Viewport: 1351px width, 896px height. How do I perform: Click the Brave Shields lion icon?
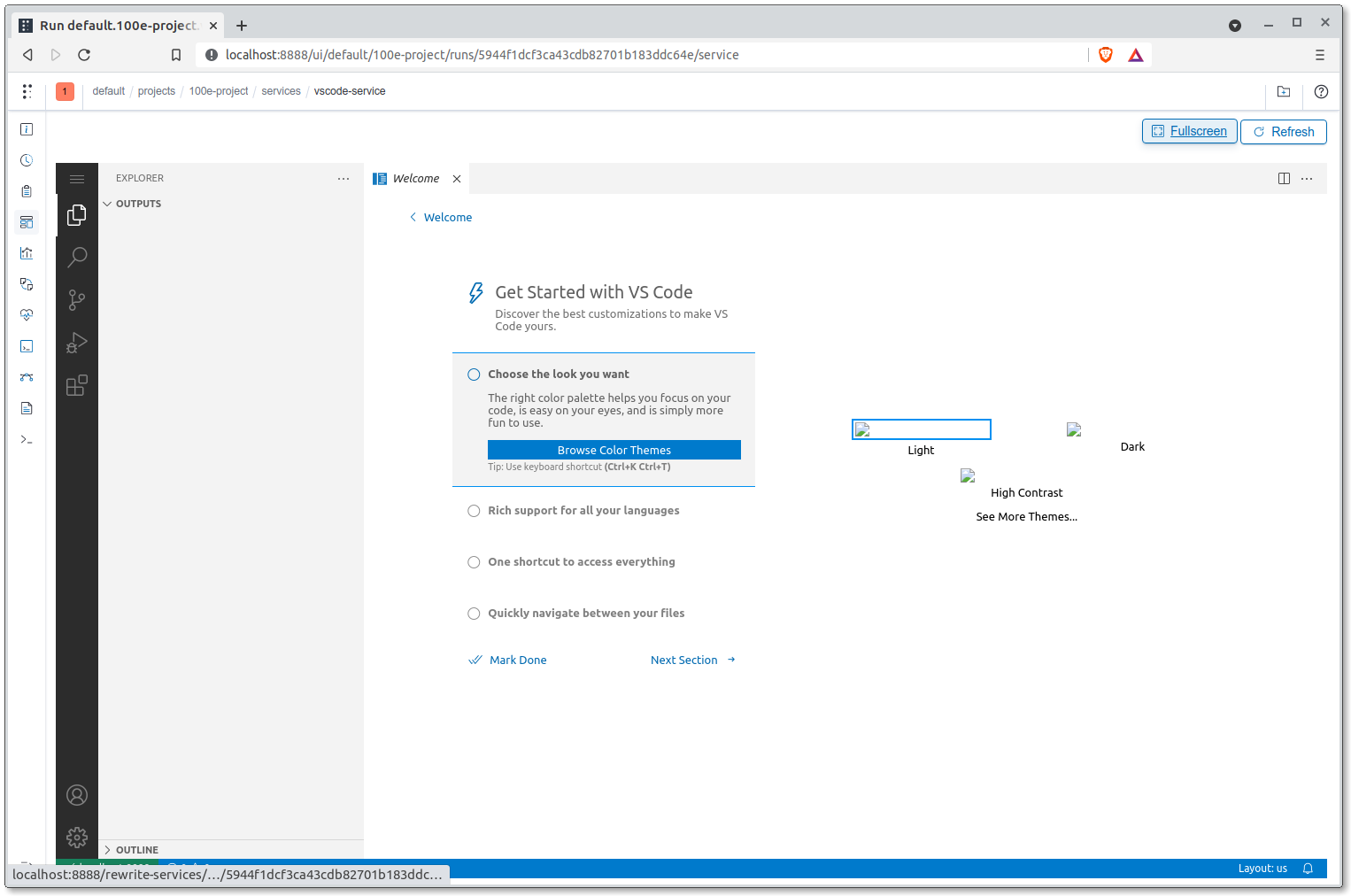click(1105, 55)
